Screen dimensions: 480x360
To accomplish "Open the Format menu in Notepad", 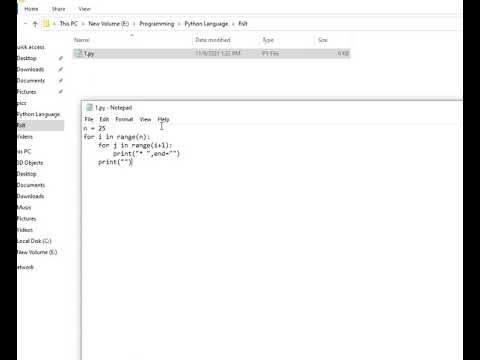I will tap(124, 119).
